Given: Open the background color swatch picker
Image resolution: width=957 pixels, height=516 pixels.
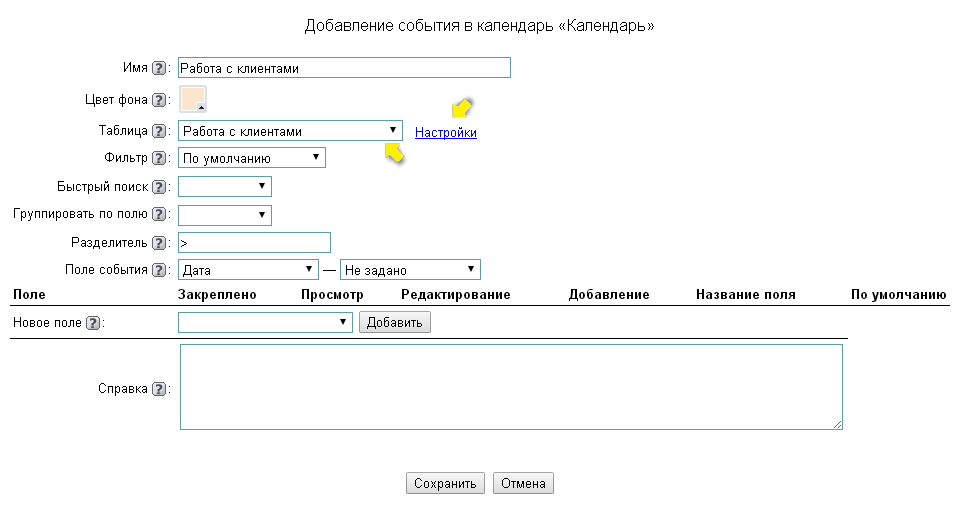Looking at the screenshot, I should (193, 99).
